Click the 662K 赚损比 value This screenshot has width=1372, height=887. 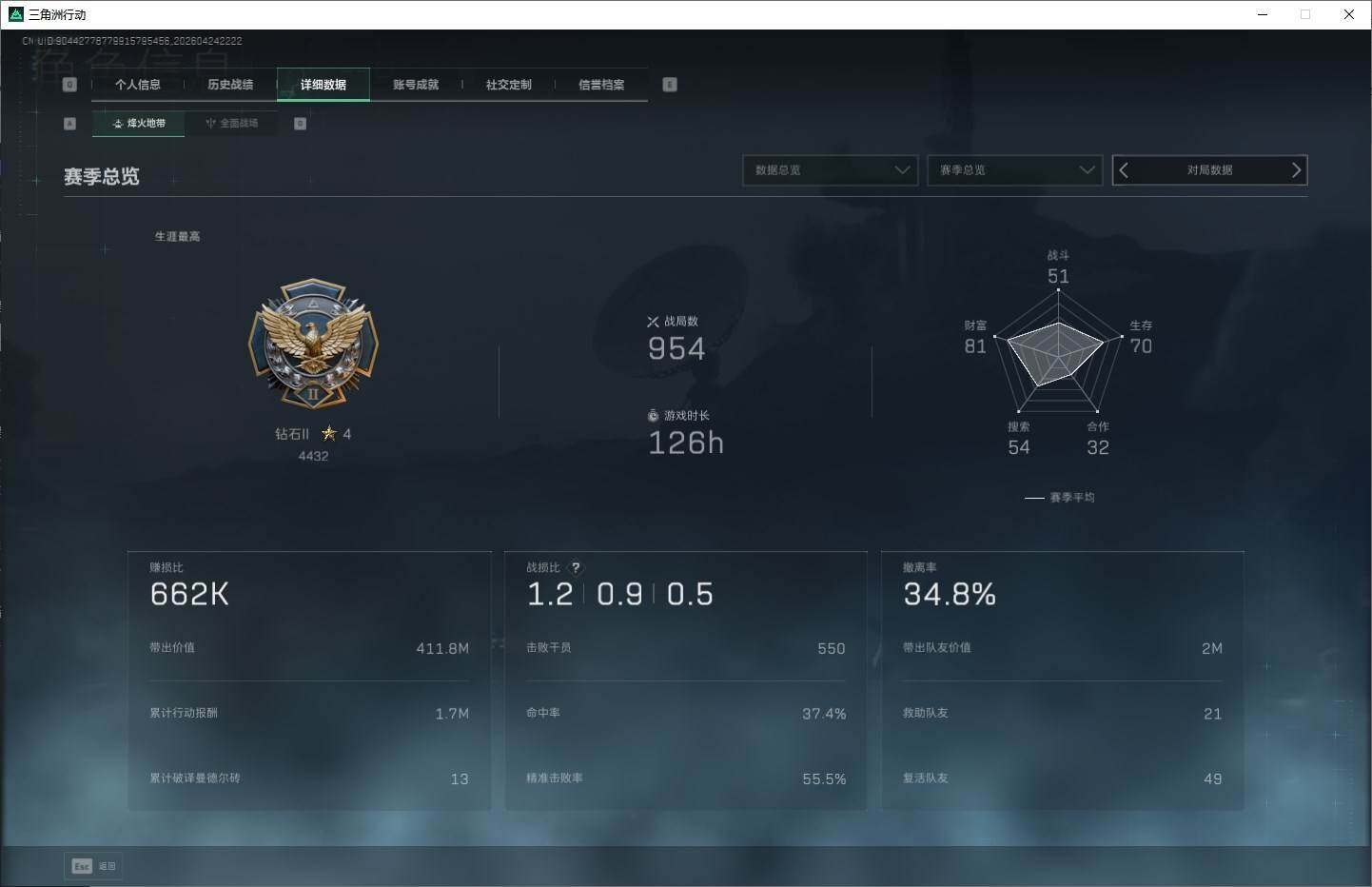(189, 595)
